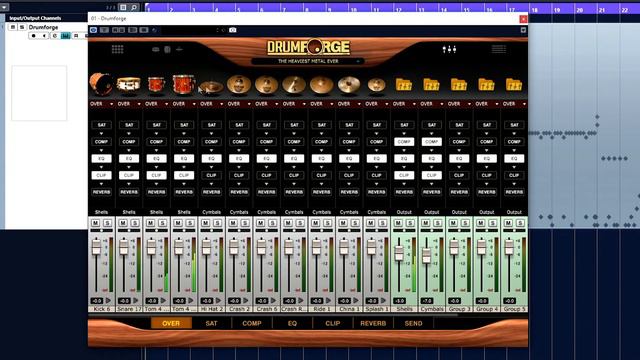Click the Kick 6 pan slider

[x=102, y=231]
